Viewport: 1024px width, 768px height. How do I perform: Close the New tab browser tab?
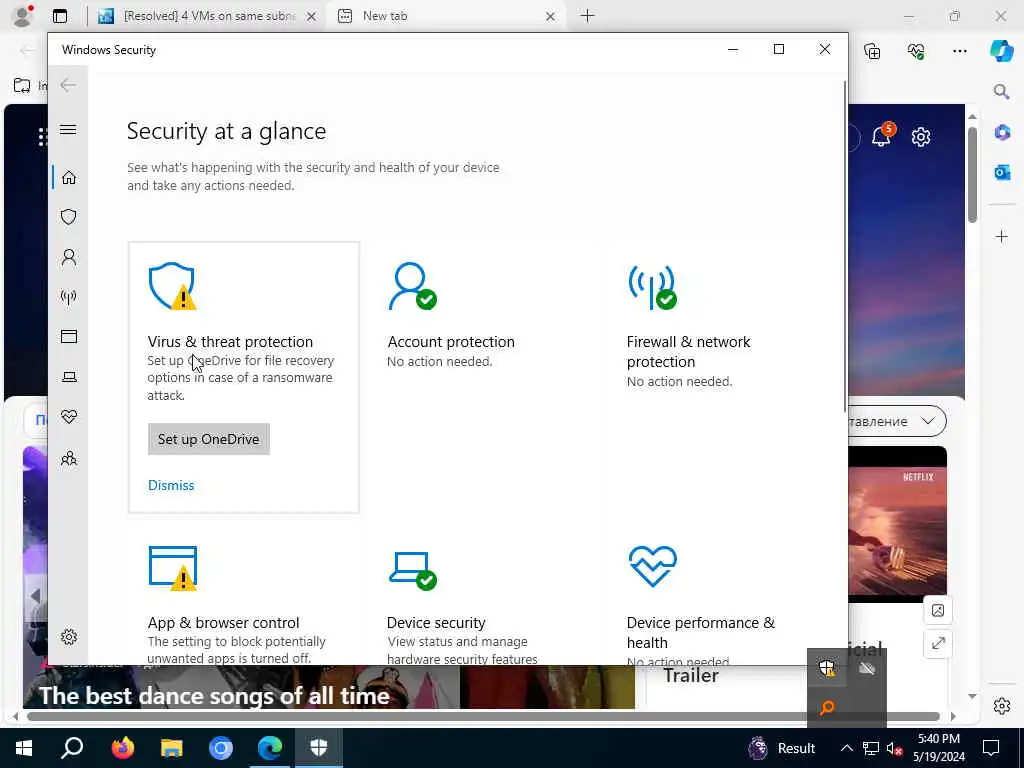point(550,16)
